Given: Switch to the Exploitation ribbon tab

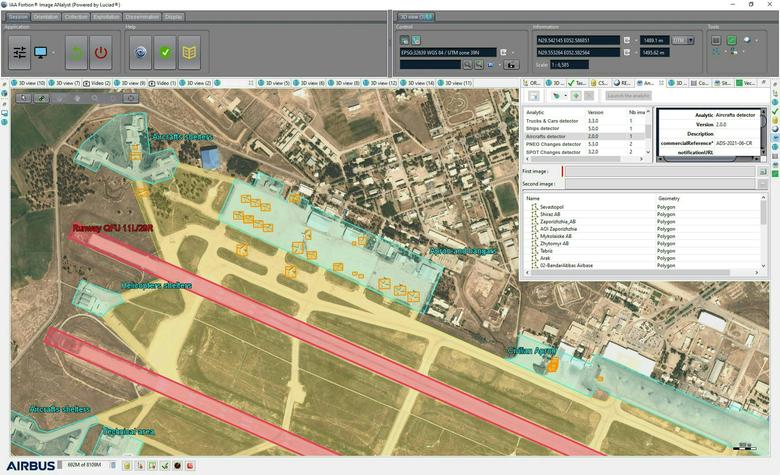Looking at the screenshot, I should (107, 17).
